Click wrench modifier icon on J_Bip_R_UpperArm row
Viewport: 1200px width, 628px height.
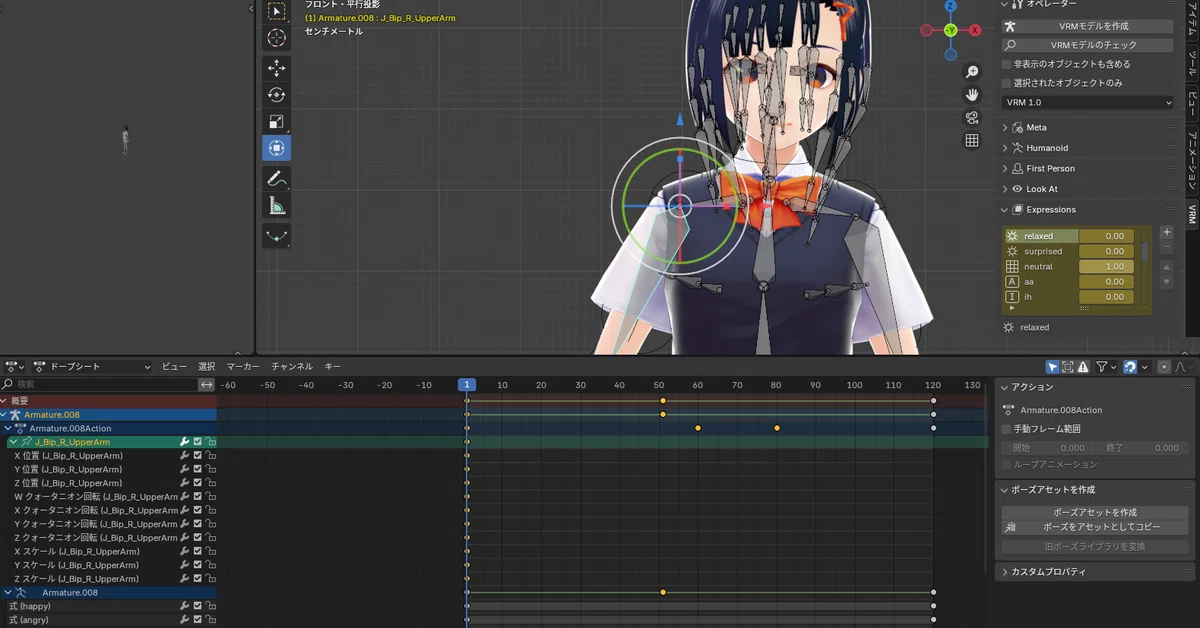[x=184, y=442]
